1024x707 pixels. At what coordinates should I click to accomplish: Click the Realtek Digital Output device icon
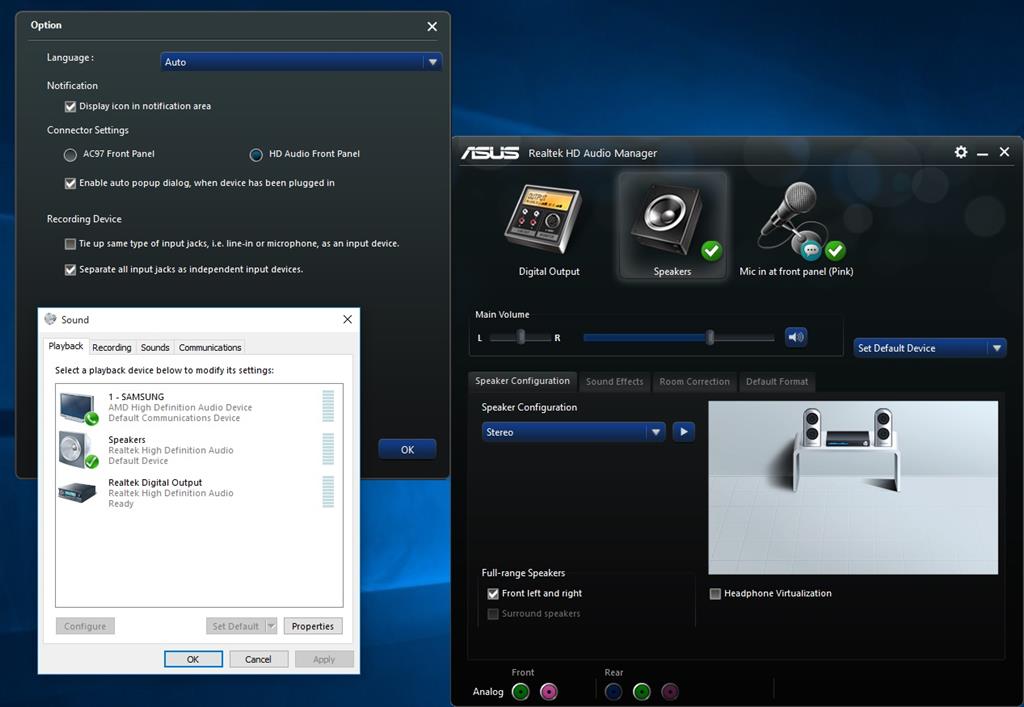click(77, 492)
